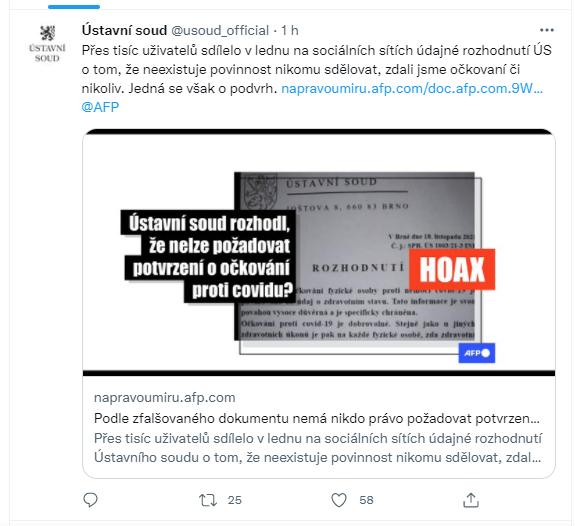Open share options via upload arrow icon
The width and height of the screenshot is (575, 526).
click(471, 500)
